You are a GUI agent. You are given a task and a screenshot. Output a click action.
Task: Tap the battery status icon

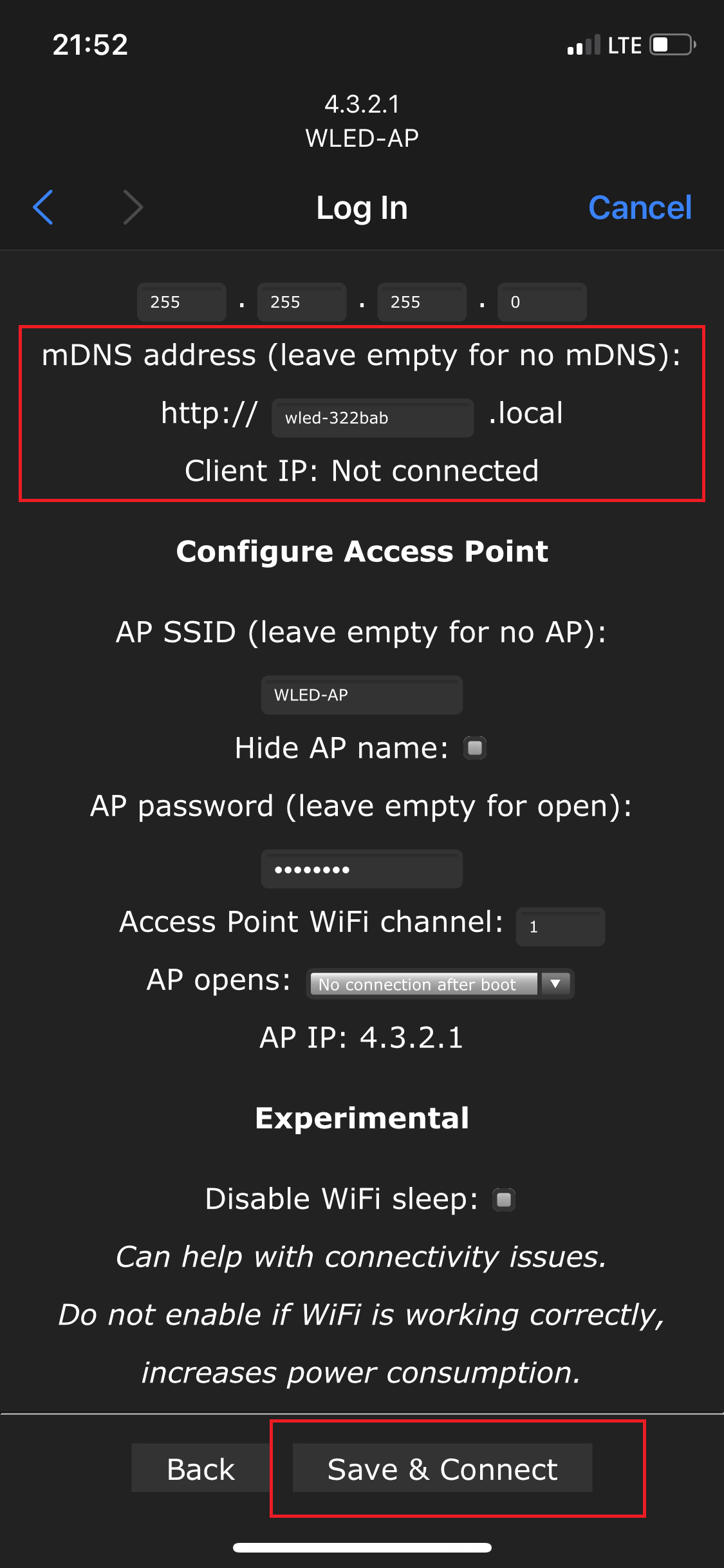[673, 45]
